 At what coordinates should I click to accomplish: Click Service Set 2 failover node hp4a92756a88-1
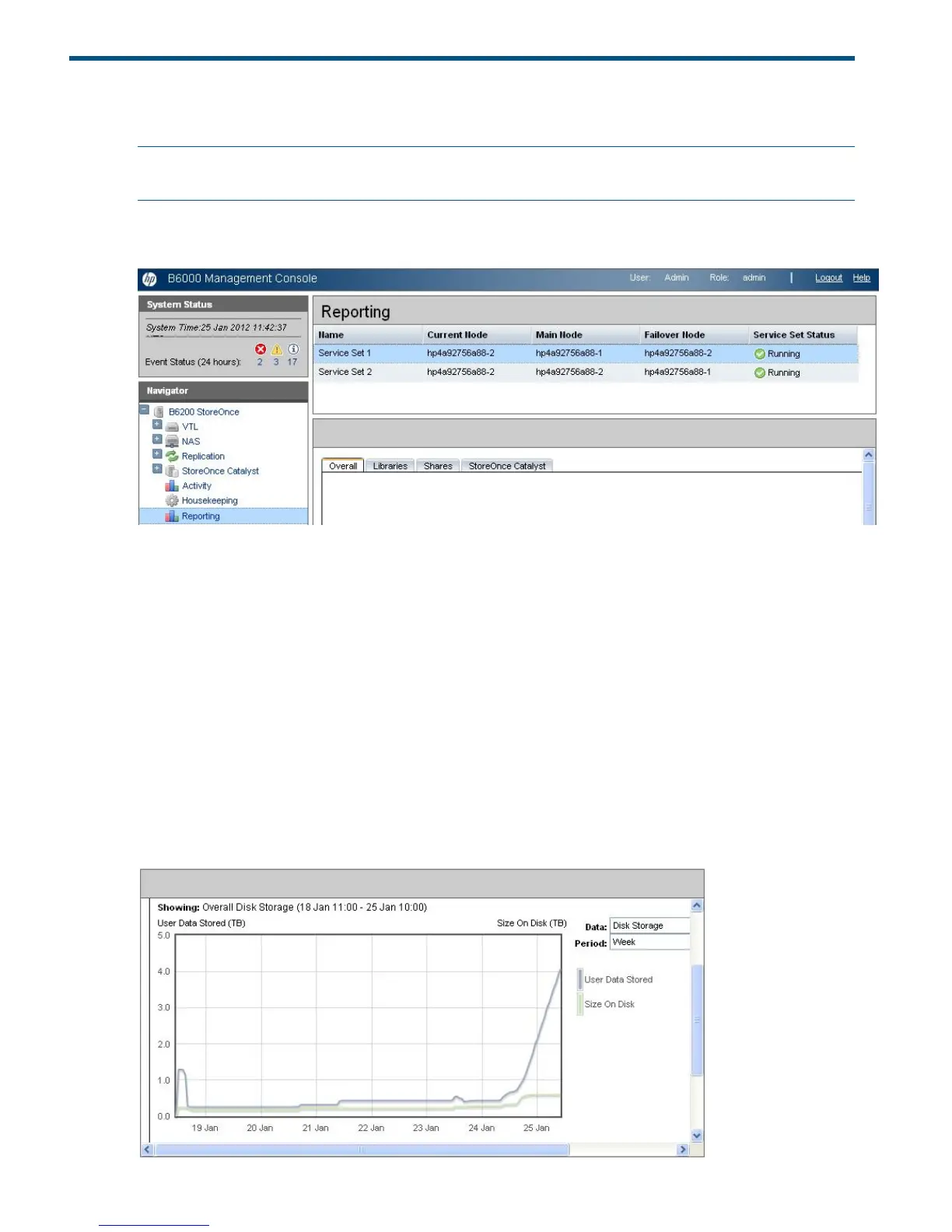click(677, 373)
